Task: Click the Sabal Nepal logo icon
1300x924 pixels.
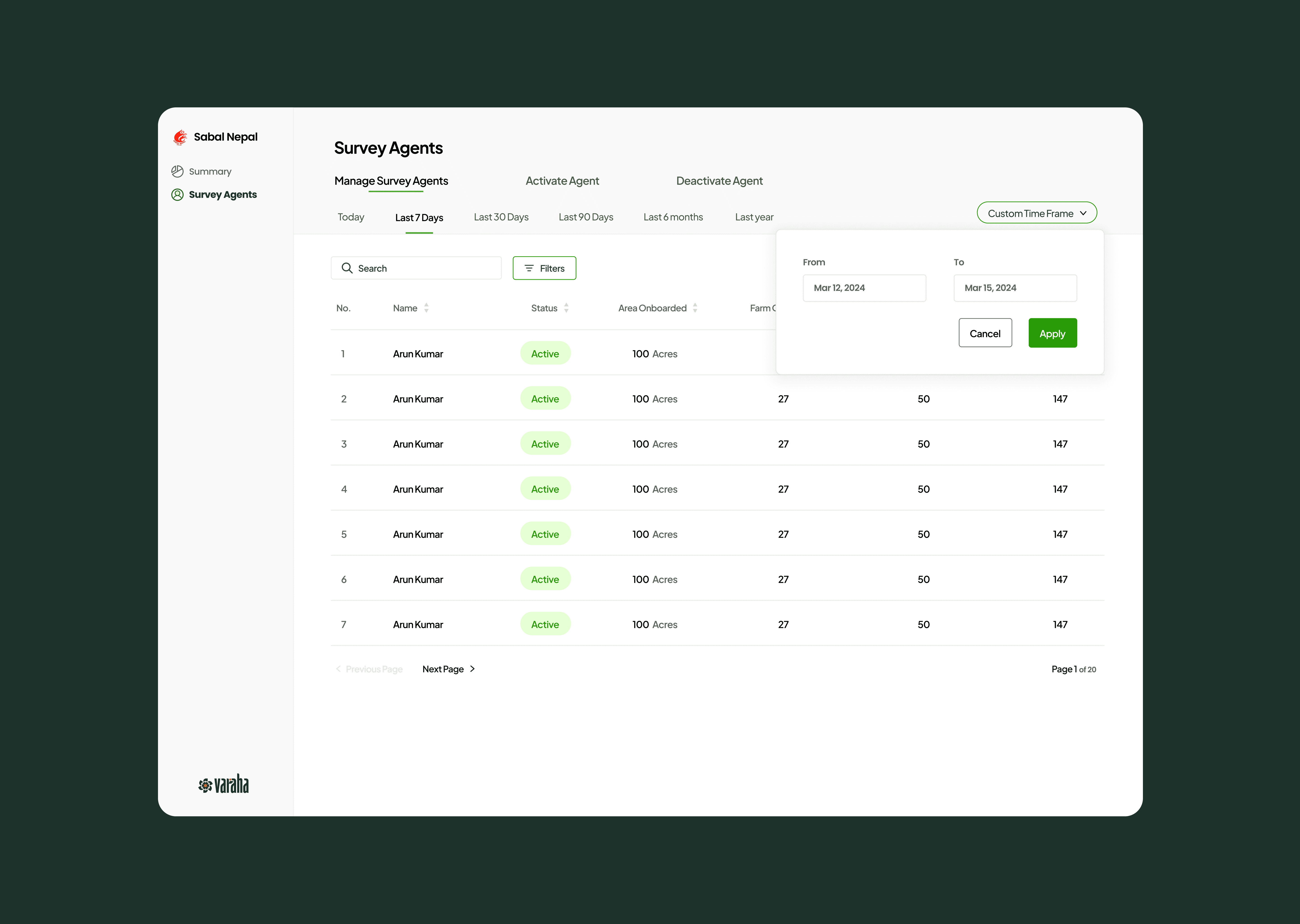Action: pyautogui.click(x=180, y=137)
